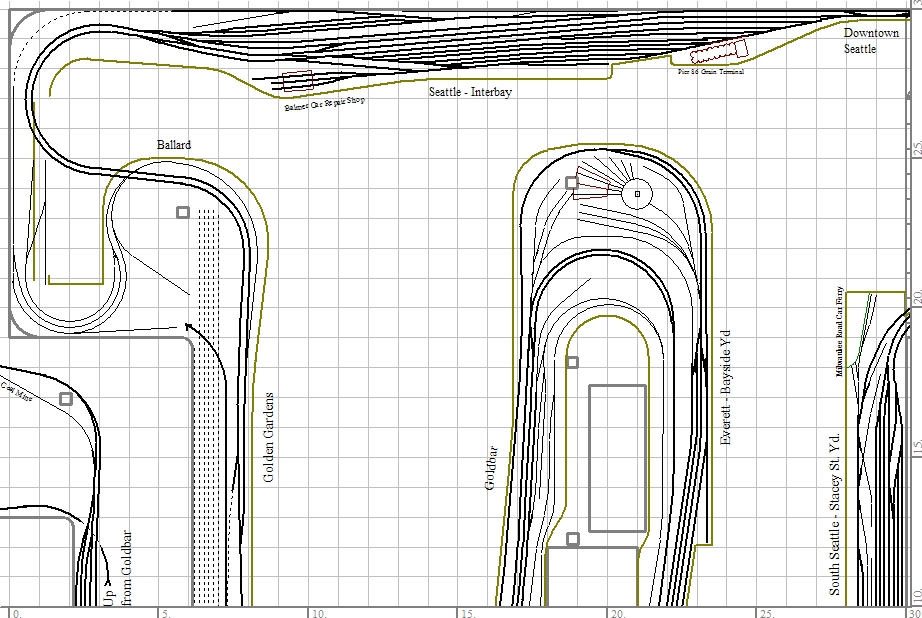
Task: Select the Everett - Bayside Yd label
Action: (x=727, y=384)
